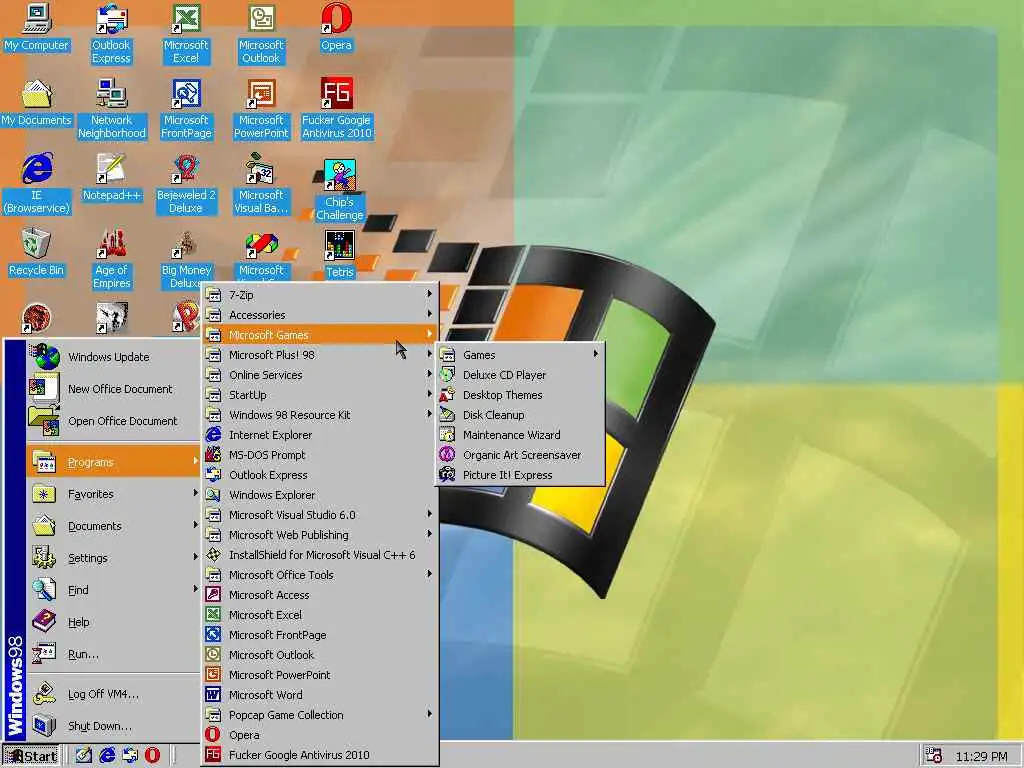Expand the Accessories program group

(319, 315)
